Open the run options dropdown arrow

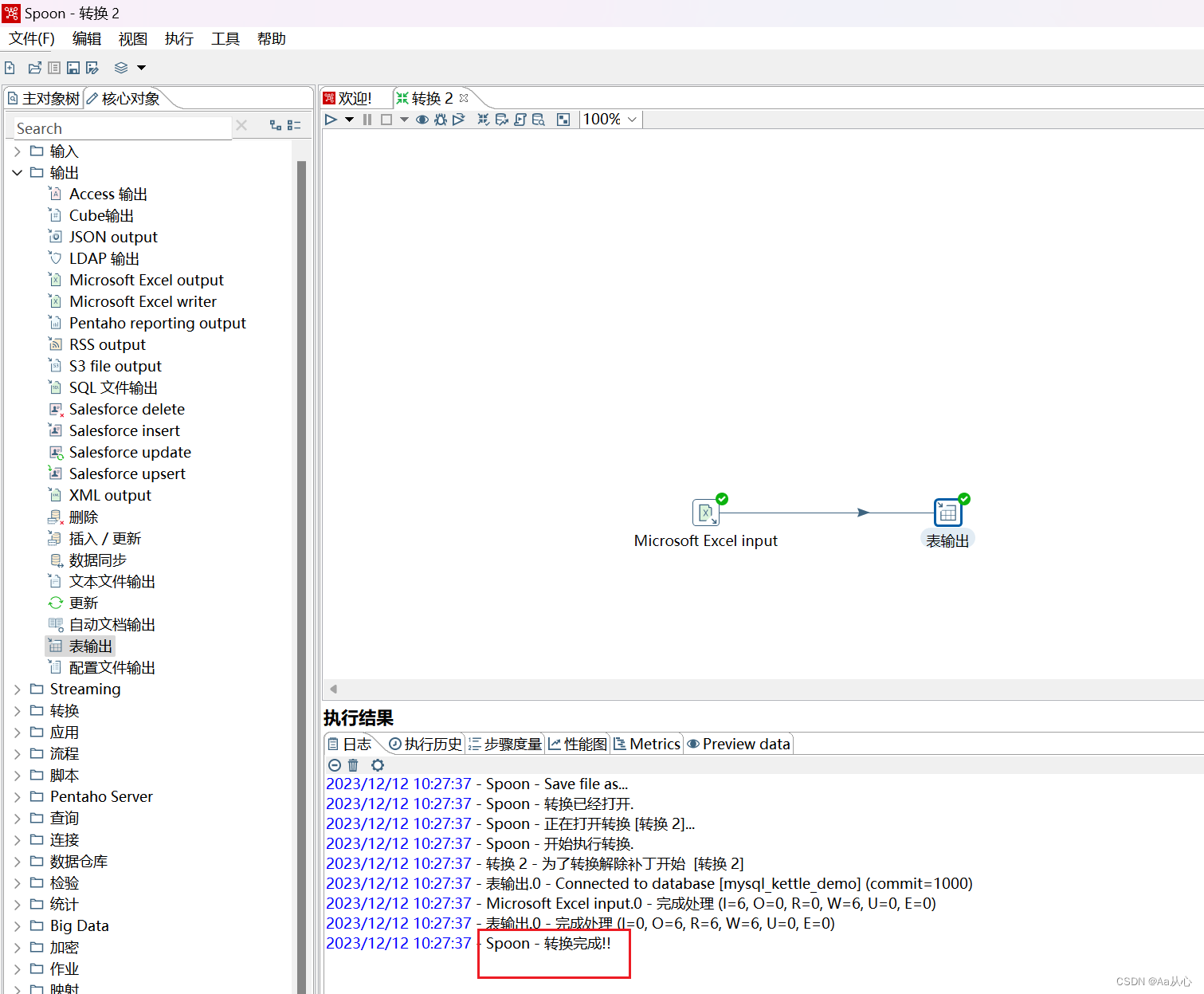(x=349, y=119)
